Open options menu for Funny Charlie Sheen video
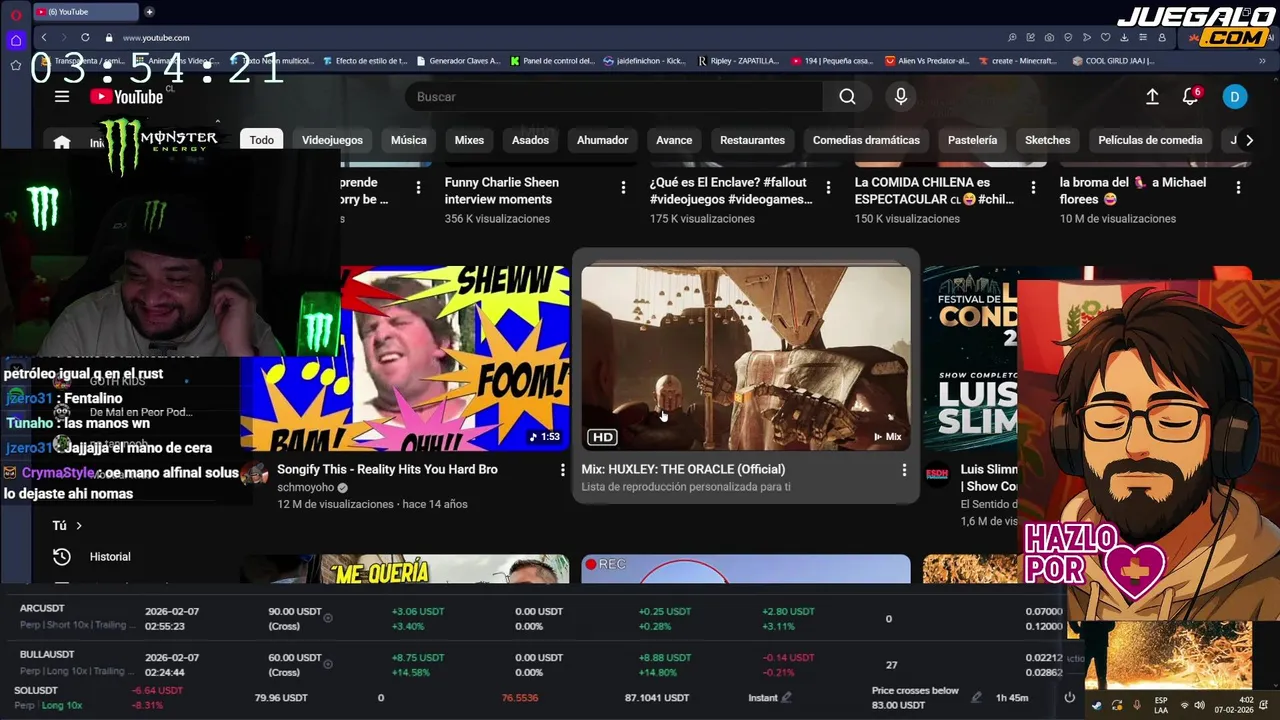 pyautogui.click(x=623, y=188)
